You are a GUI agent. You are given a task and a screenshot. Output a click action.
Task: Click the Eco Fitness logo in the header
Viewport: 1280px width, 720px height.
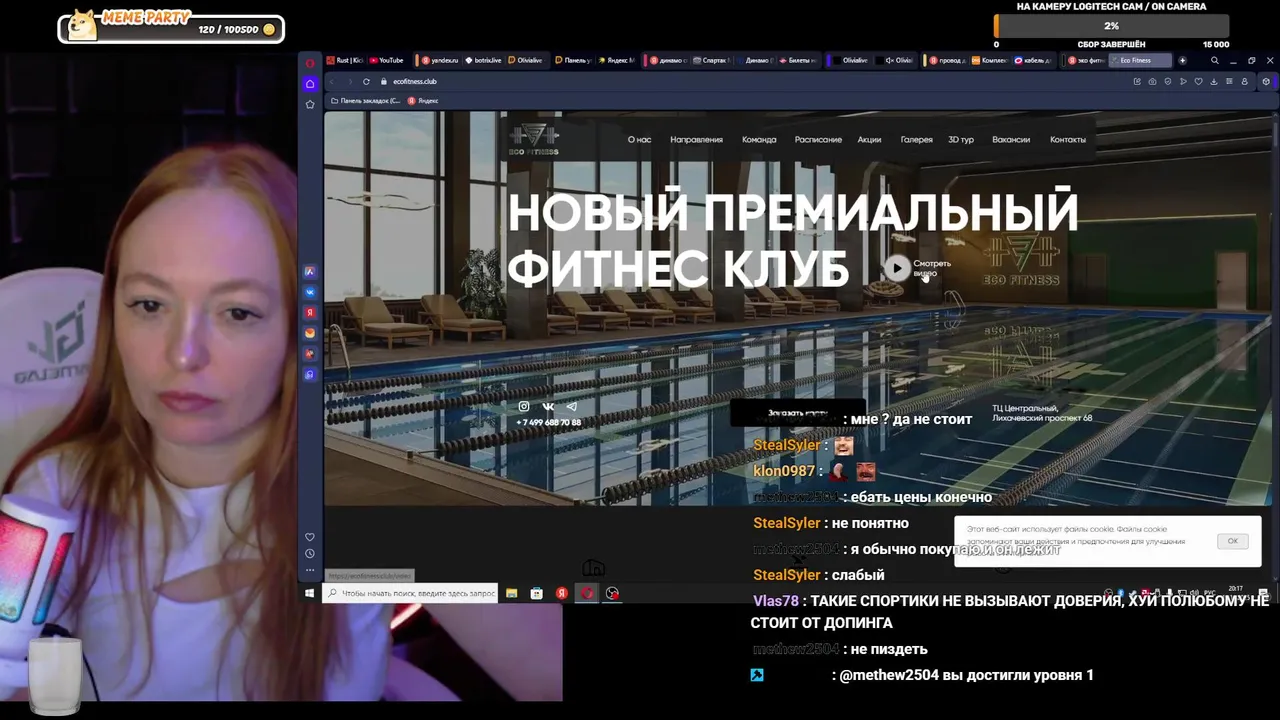[534, 139]
